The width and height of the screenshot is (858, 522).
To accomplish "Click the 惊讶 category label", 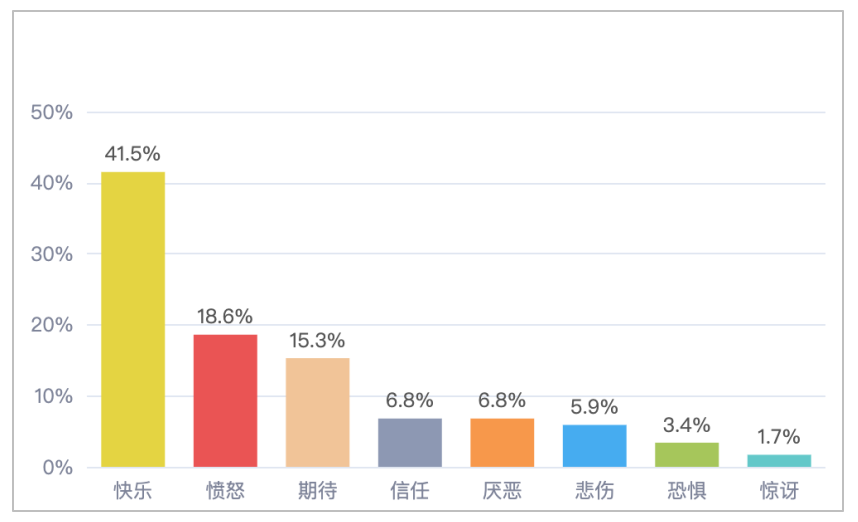I will [x=779, y=491].
